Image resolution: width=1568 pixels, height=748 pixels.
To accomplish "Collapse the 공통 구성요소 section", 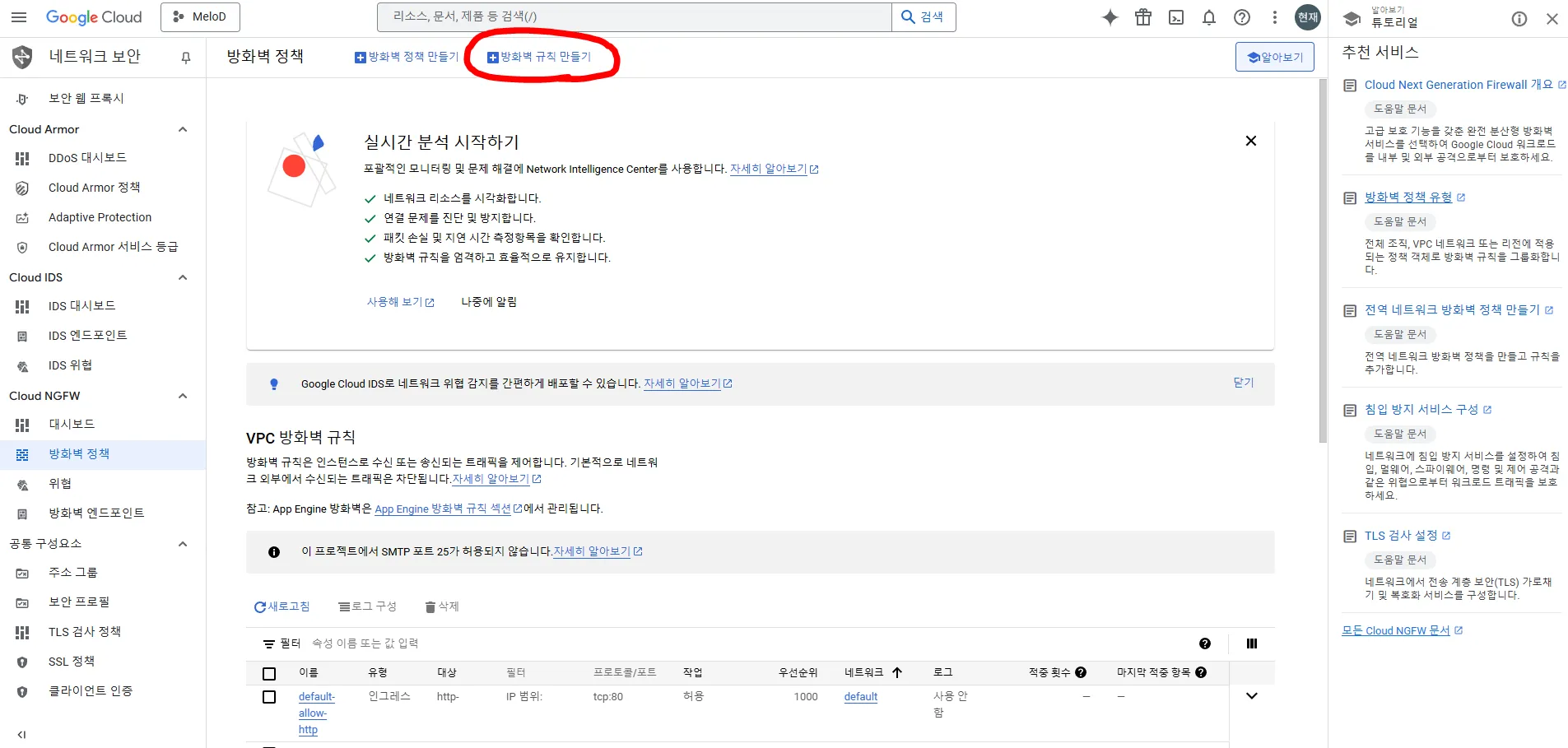I will tap(183, 544).
